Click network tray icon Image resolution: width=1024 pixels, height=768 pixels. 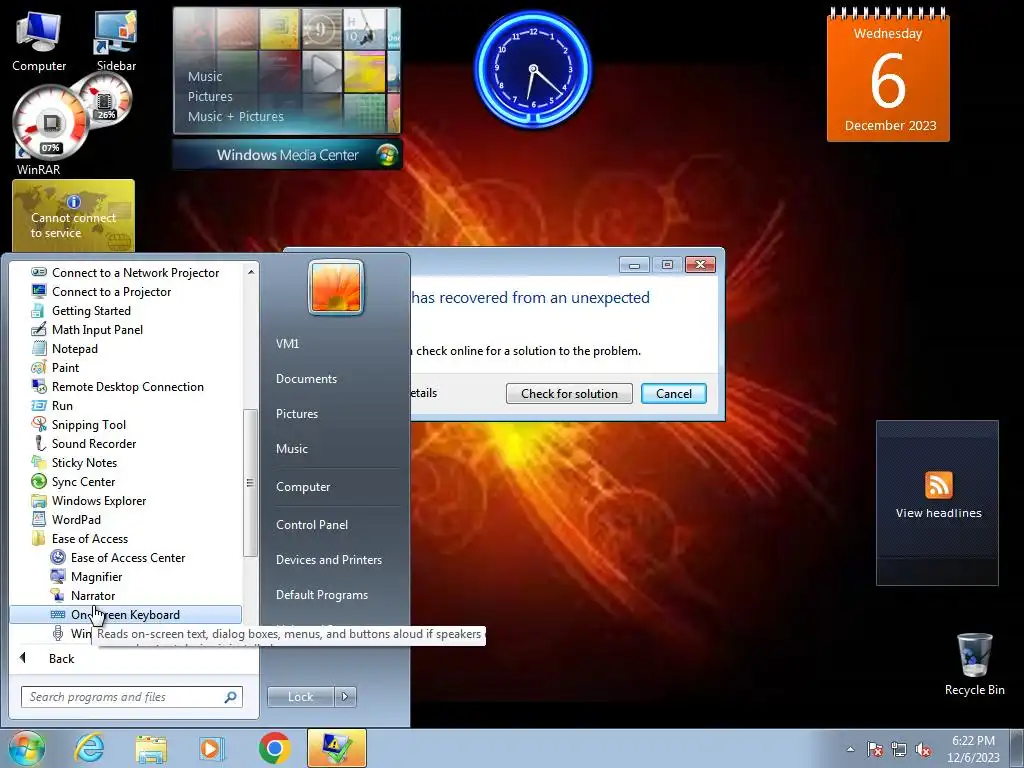[x=899, y=749]
